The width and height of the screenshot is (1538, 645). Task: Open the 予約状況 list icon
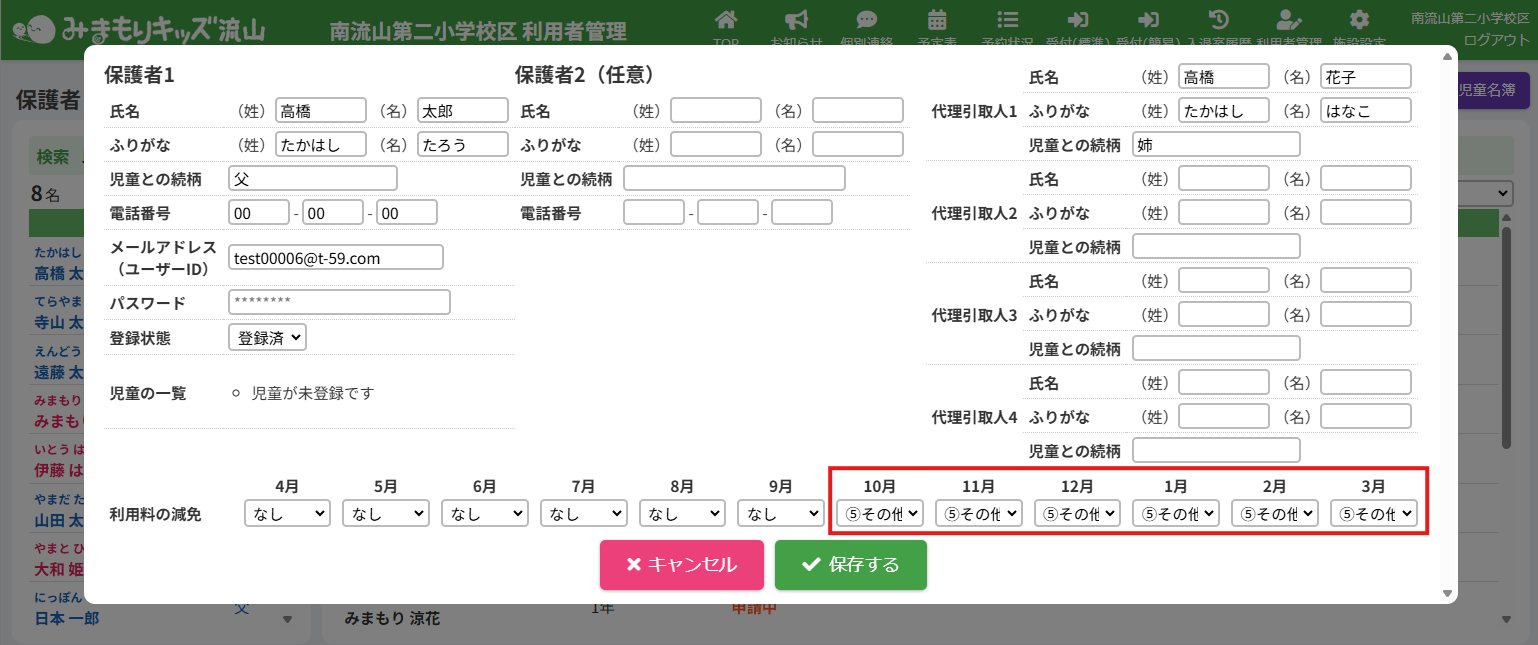coord(1008,20)
